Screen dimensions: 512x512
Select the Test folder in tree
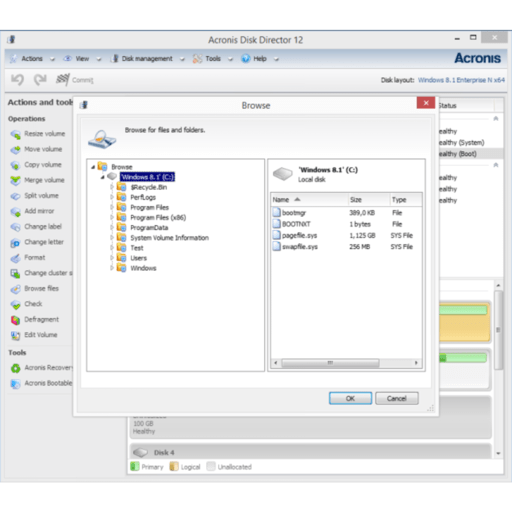137,248
